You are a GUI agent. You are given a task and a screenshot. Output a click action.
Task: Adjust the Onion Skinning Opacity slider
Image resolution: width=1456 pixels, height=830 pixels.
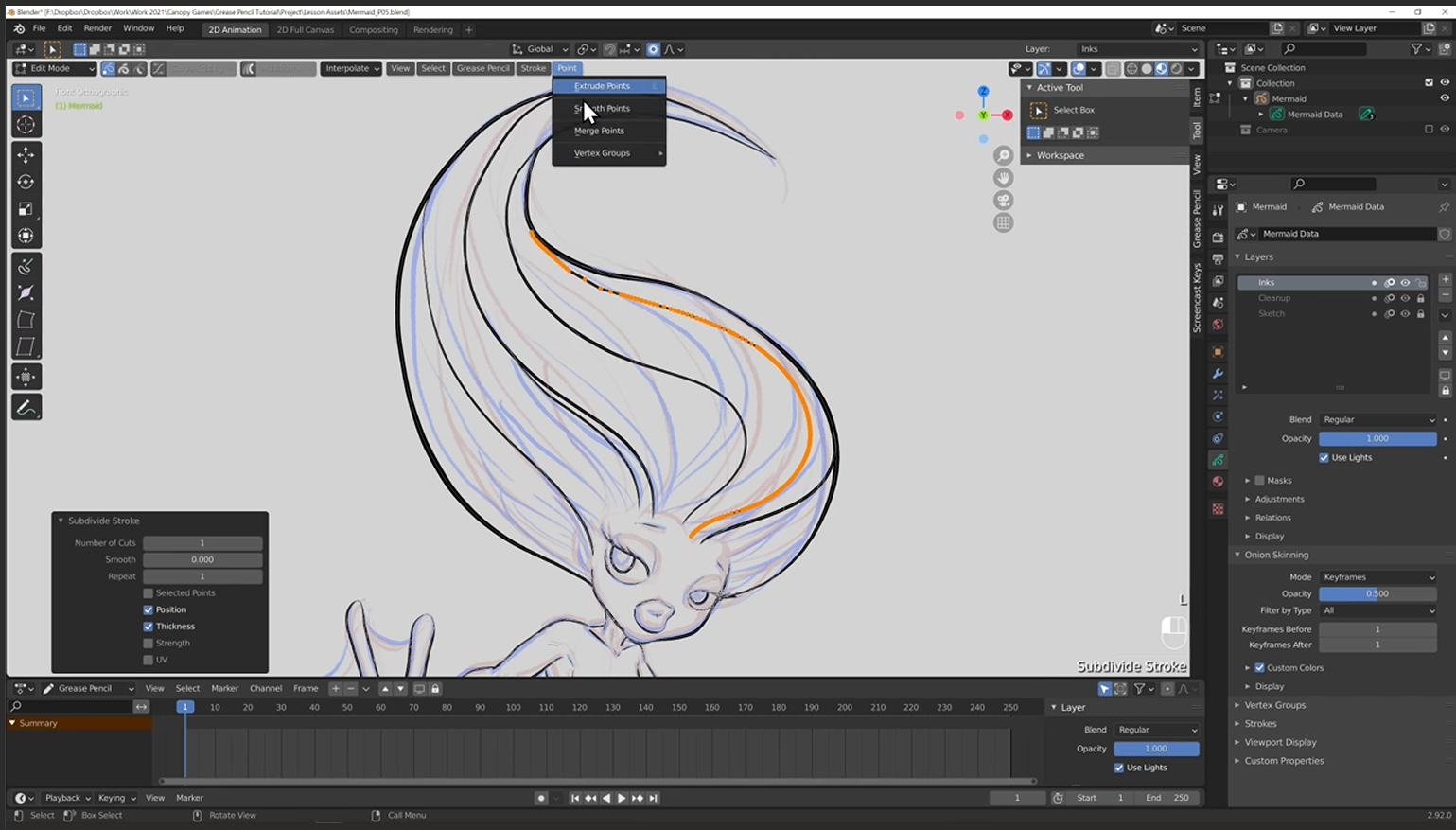[1377, 593]
